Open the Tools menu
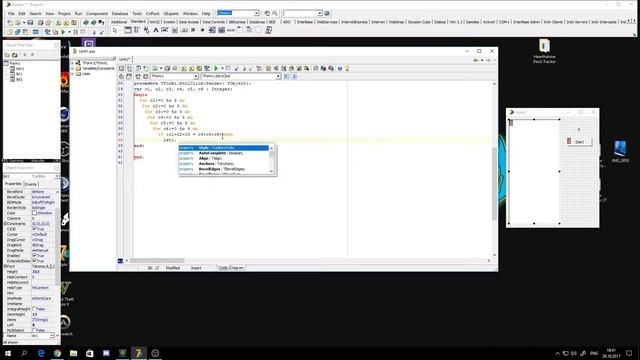This screenshot has width=640, height=360. pyautogui.click(x=137, y=13)
